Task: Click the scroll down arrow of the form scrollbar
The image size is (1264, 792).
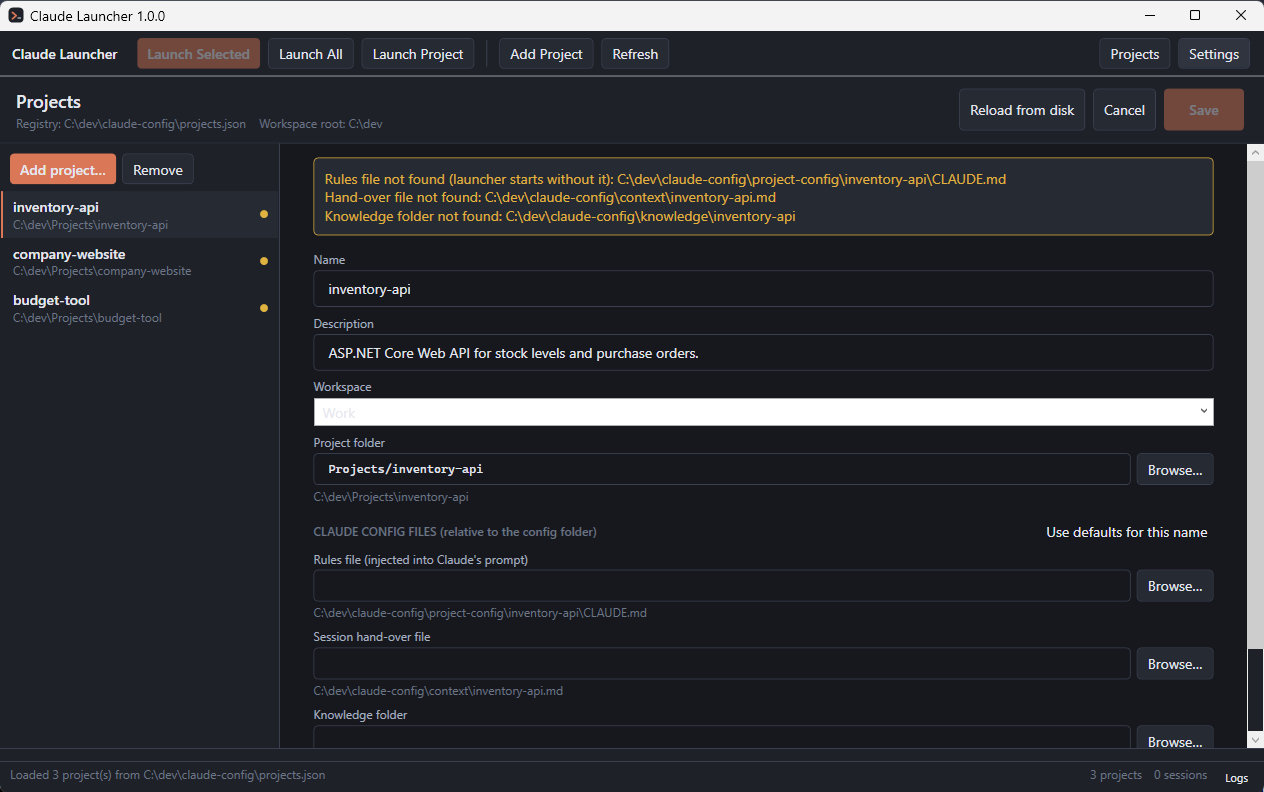Action: [x=1256, y=739]
